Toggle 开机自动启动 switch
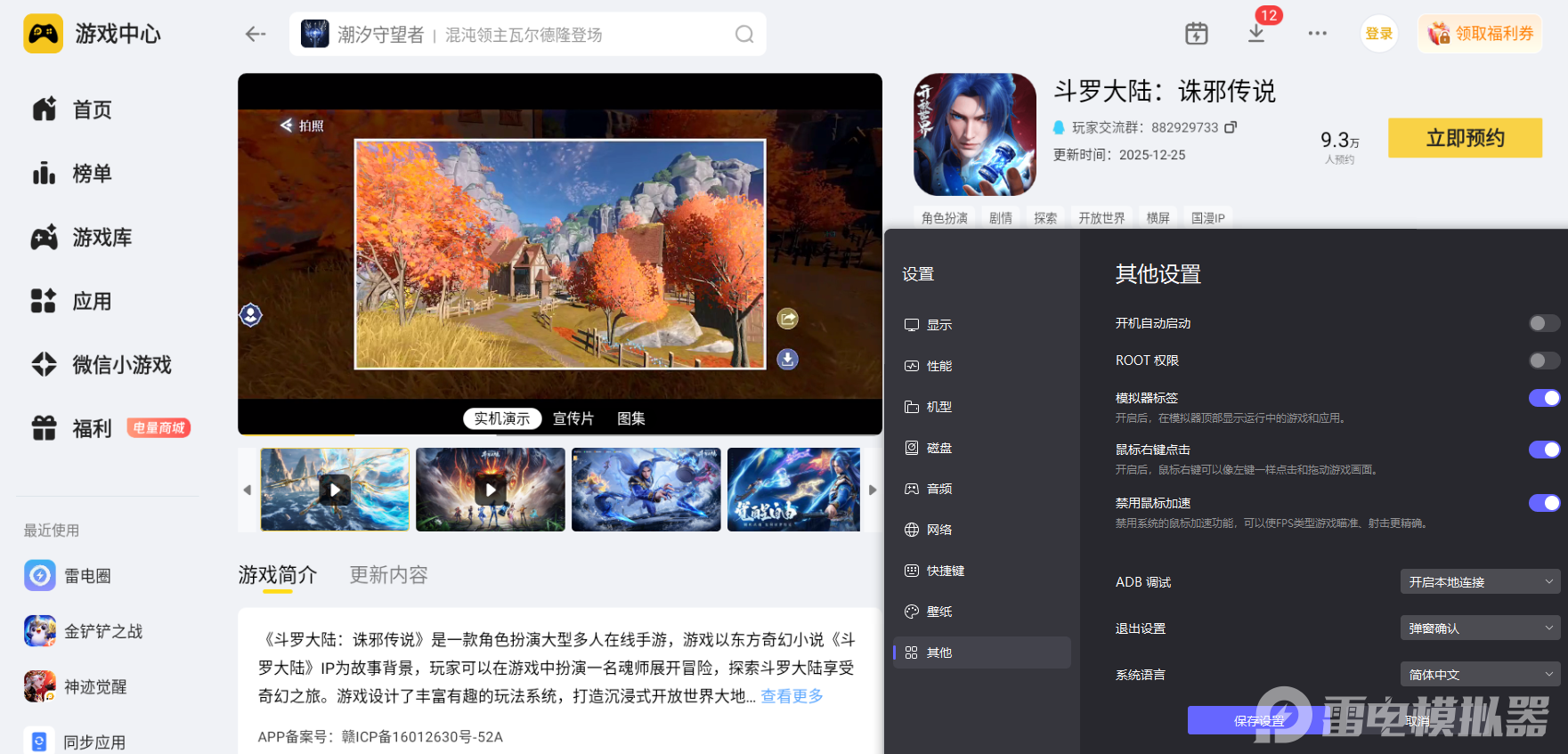The image size is (1568, 754). click(1544, 323)
